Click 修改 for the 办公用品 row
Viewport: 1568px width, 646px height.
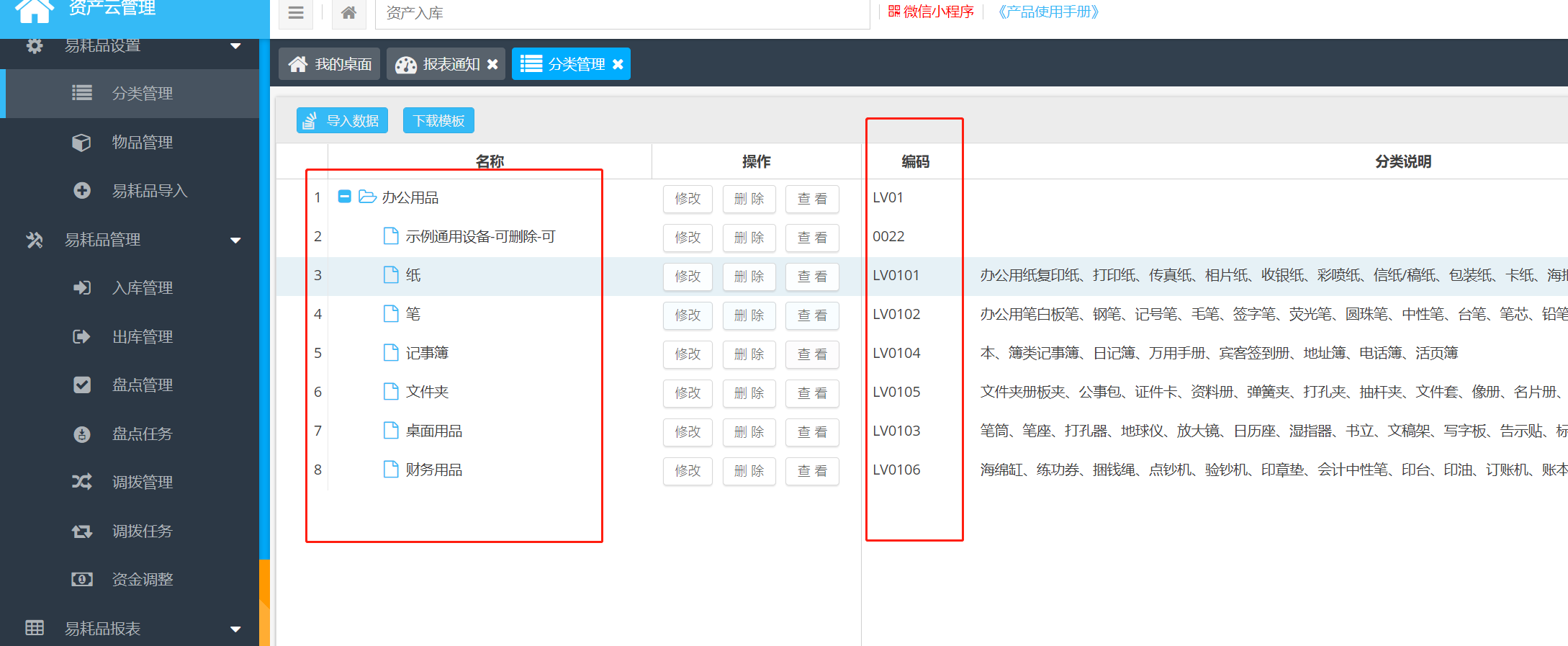[x=688, y=199]
